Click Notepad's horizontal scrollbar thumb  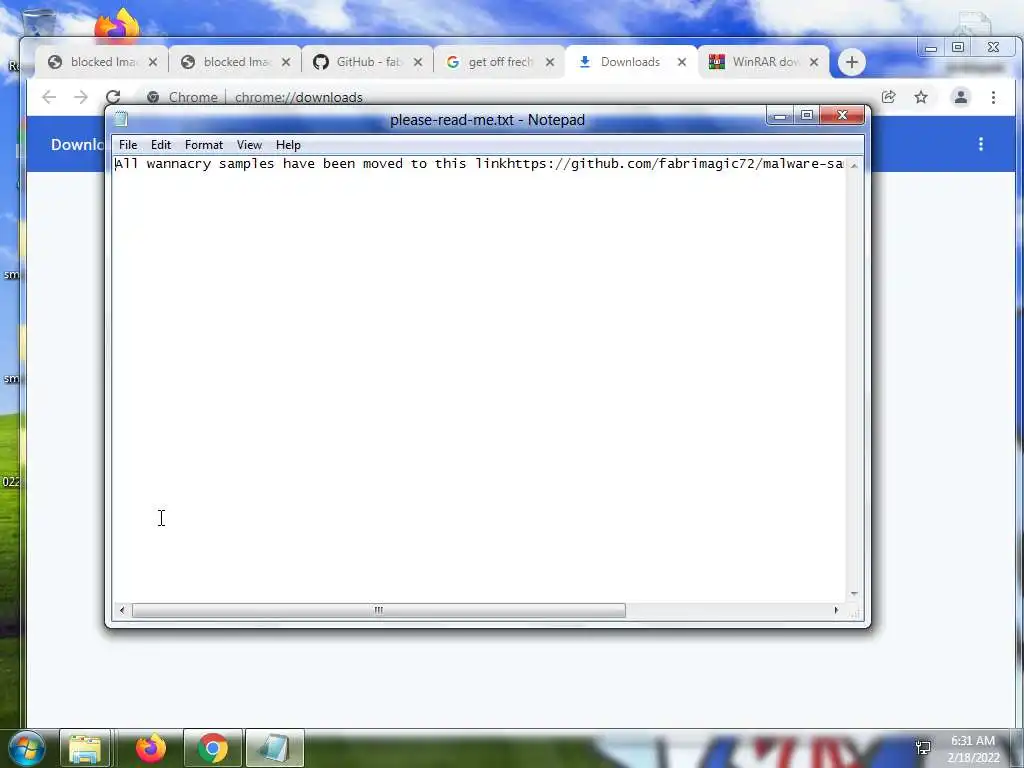[x=379, y=610]
